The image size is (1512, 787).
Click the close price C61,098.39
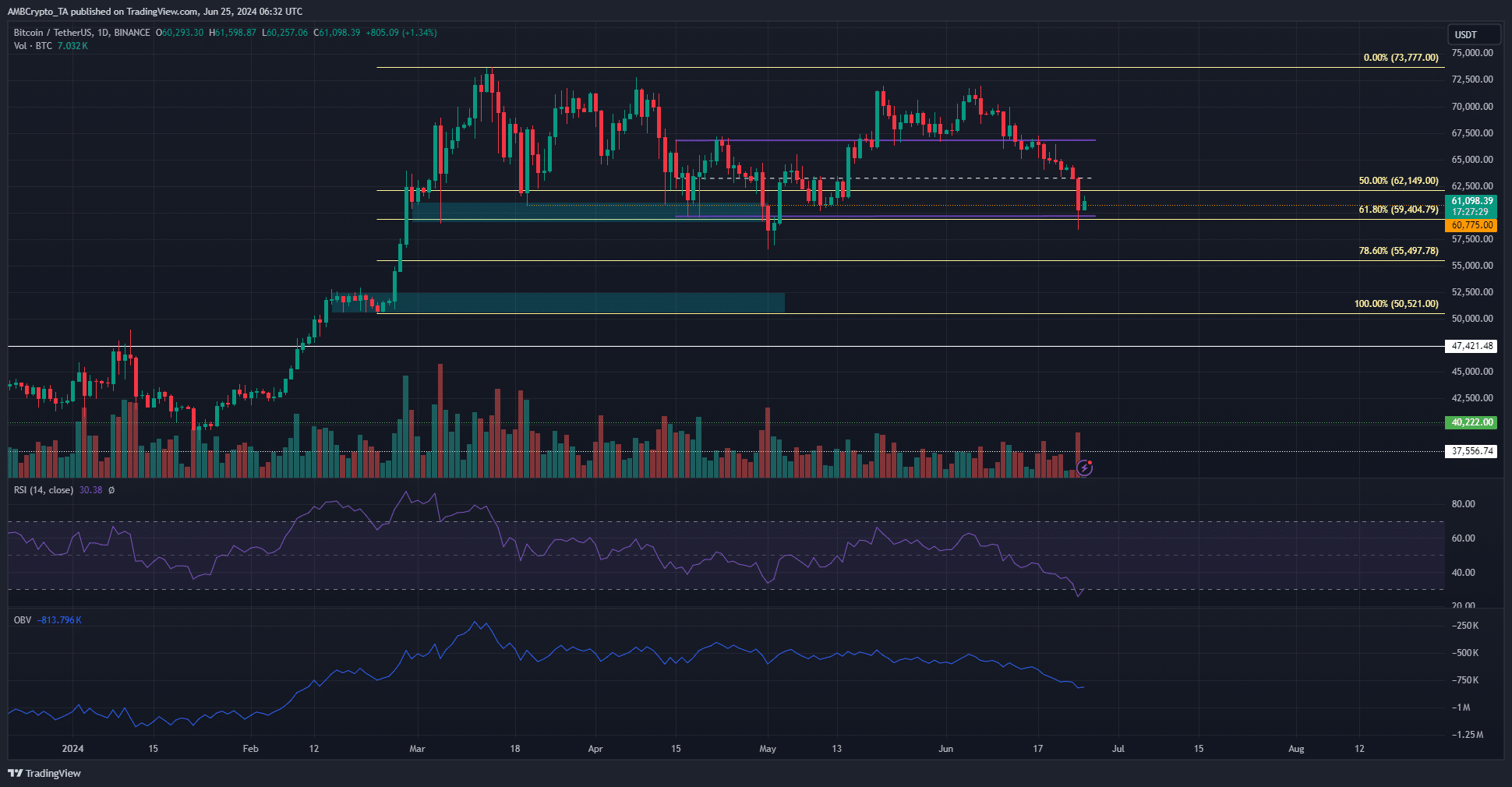coord(337,33)
